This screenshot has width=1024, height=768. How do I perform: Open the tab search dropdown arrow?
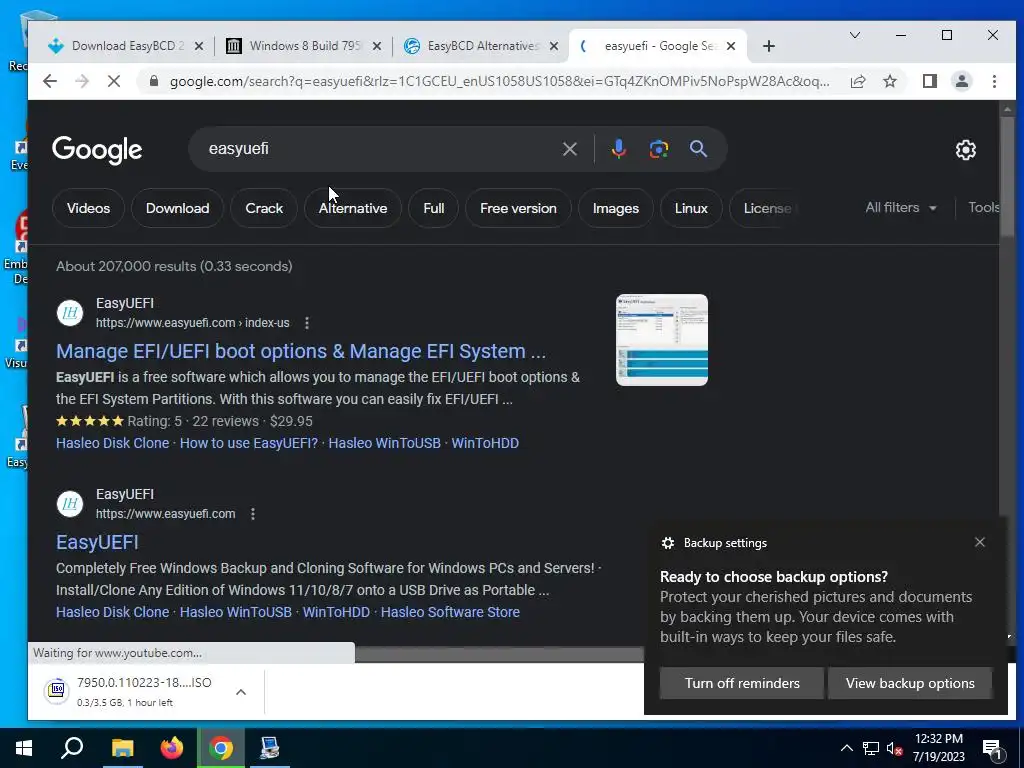point(854,35)
